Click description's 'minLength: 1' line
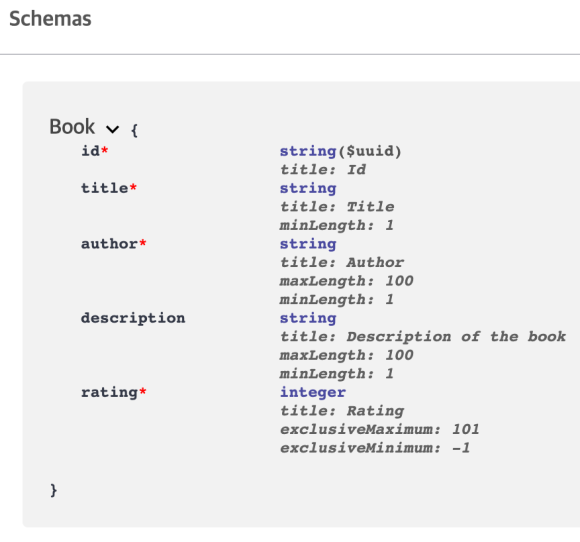This screenshot has width=580, height=542. click(337, 374)
